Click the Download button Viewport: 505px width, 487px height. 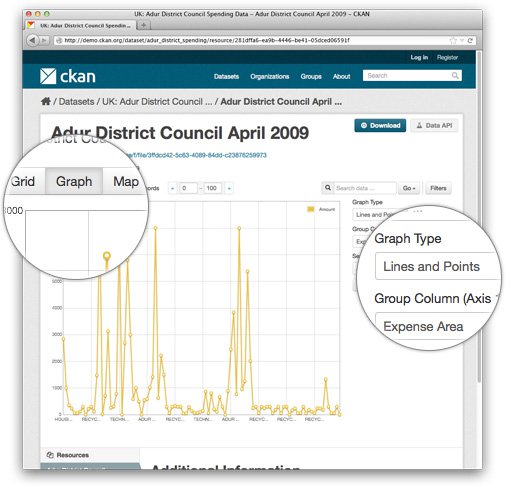click(380, 125)
